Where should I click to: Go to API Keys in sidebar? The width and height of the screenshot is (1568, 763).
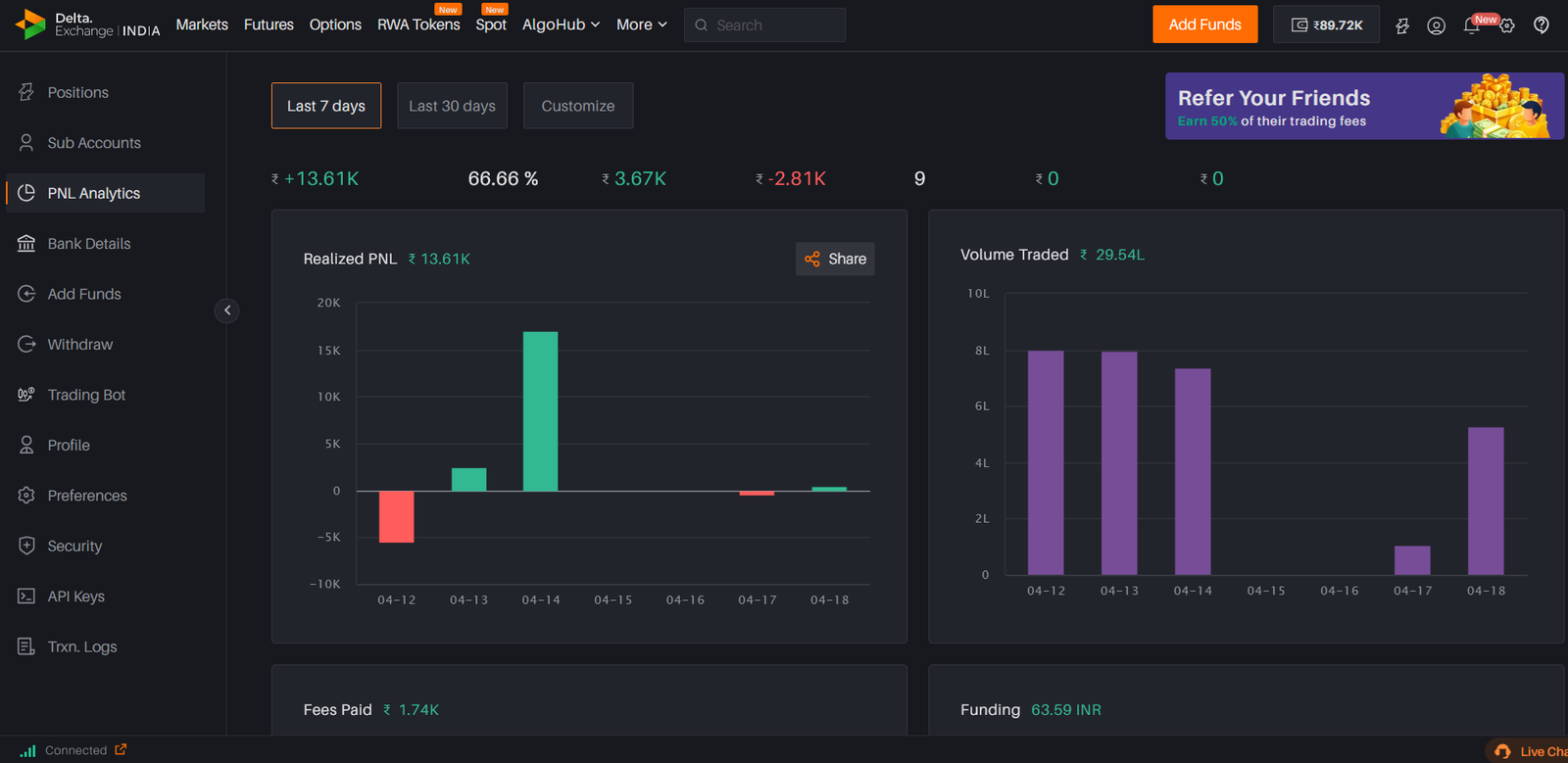[75, 596]
